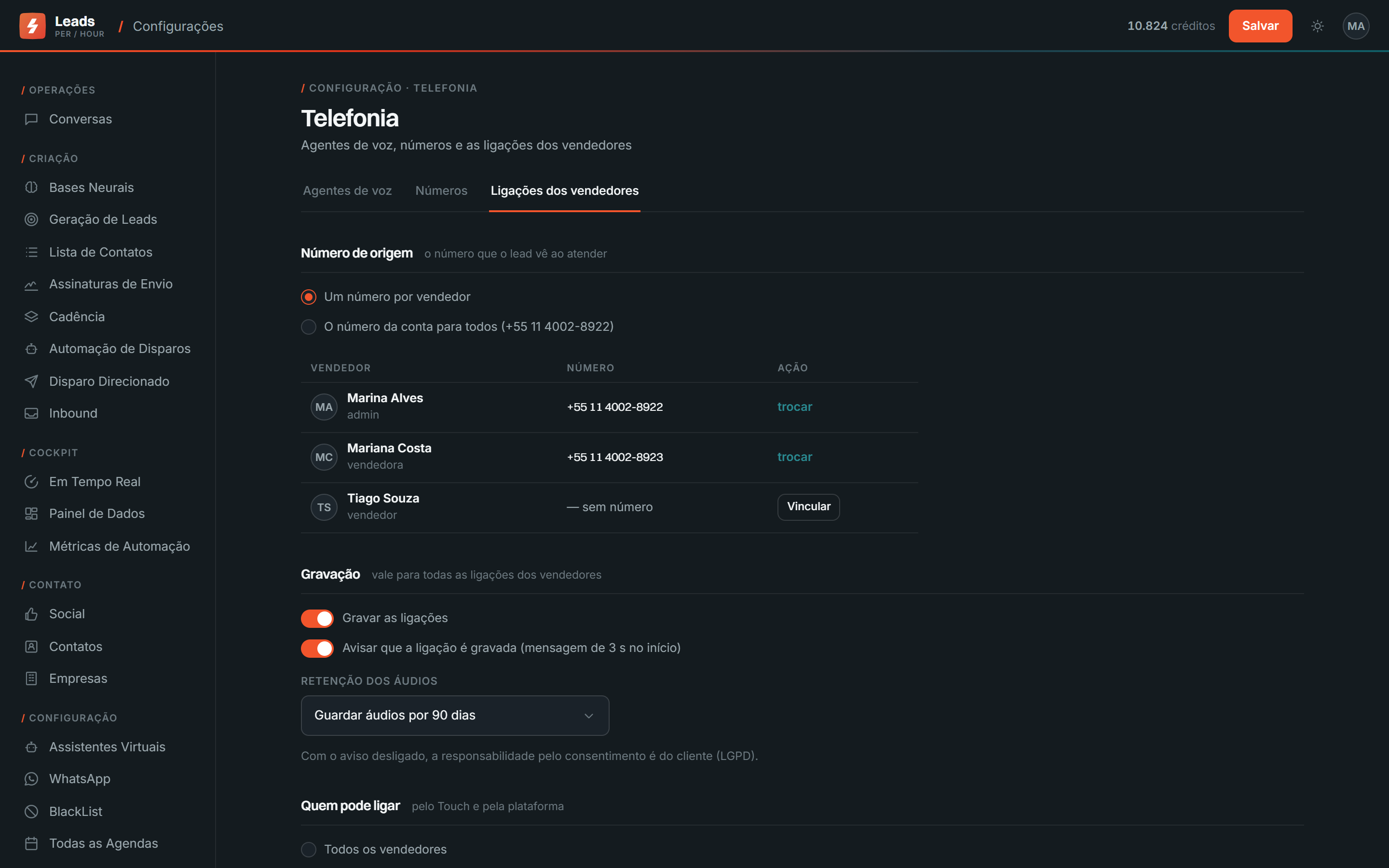Viewport: 1389px width, 868px height.
Task: Toggle the light theme sun icon
Action: coord(1317,26)
